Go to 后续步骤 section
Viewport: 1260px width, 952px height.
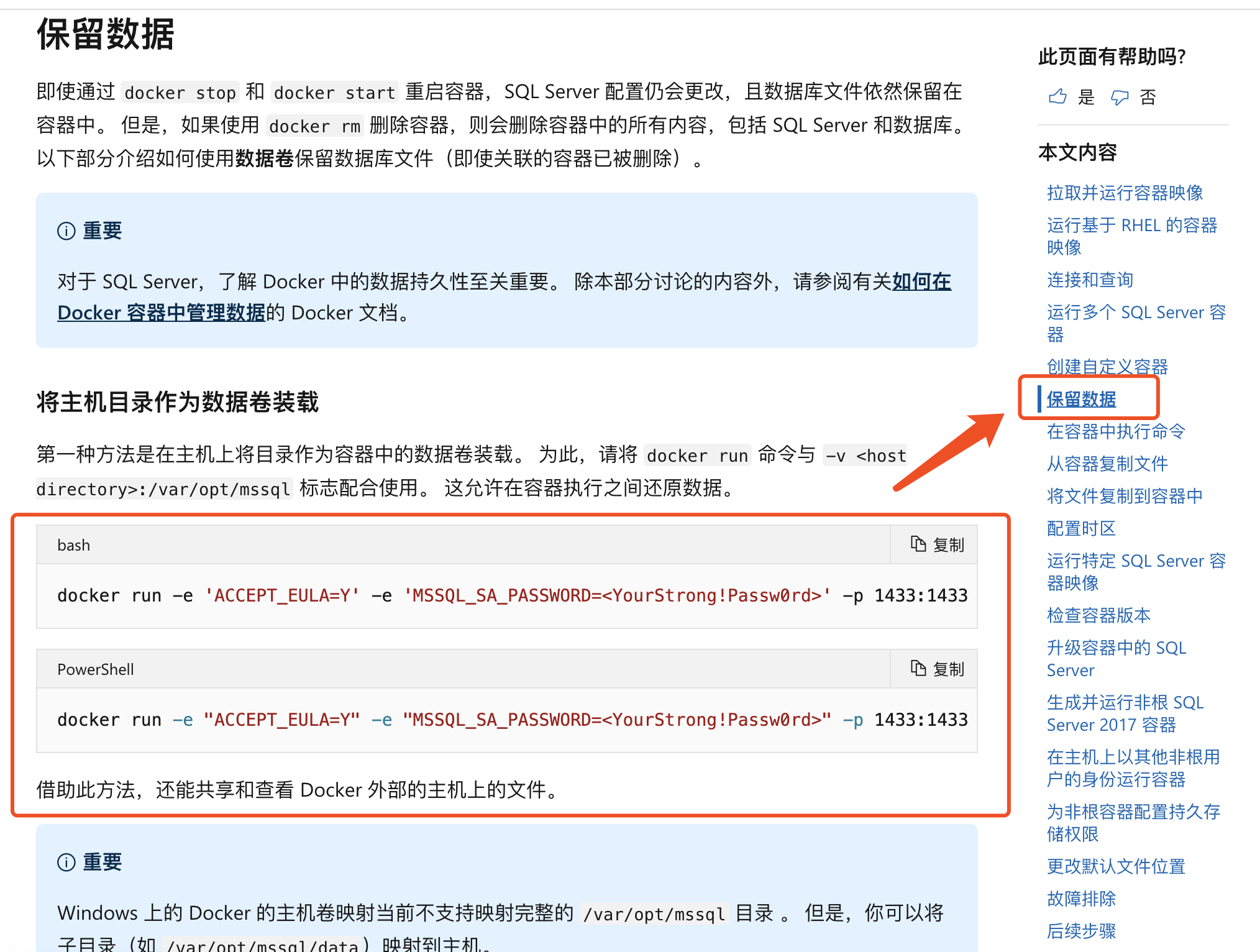point(1081,931)
